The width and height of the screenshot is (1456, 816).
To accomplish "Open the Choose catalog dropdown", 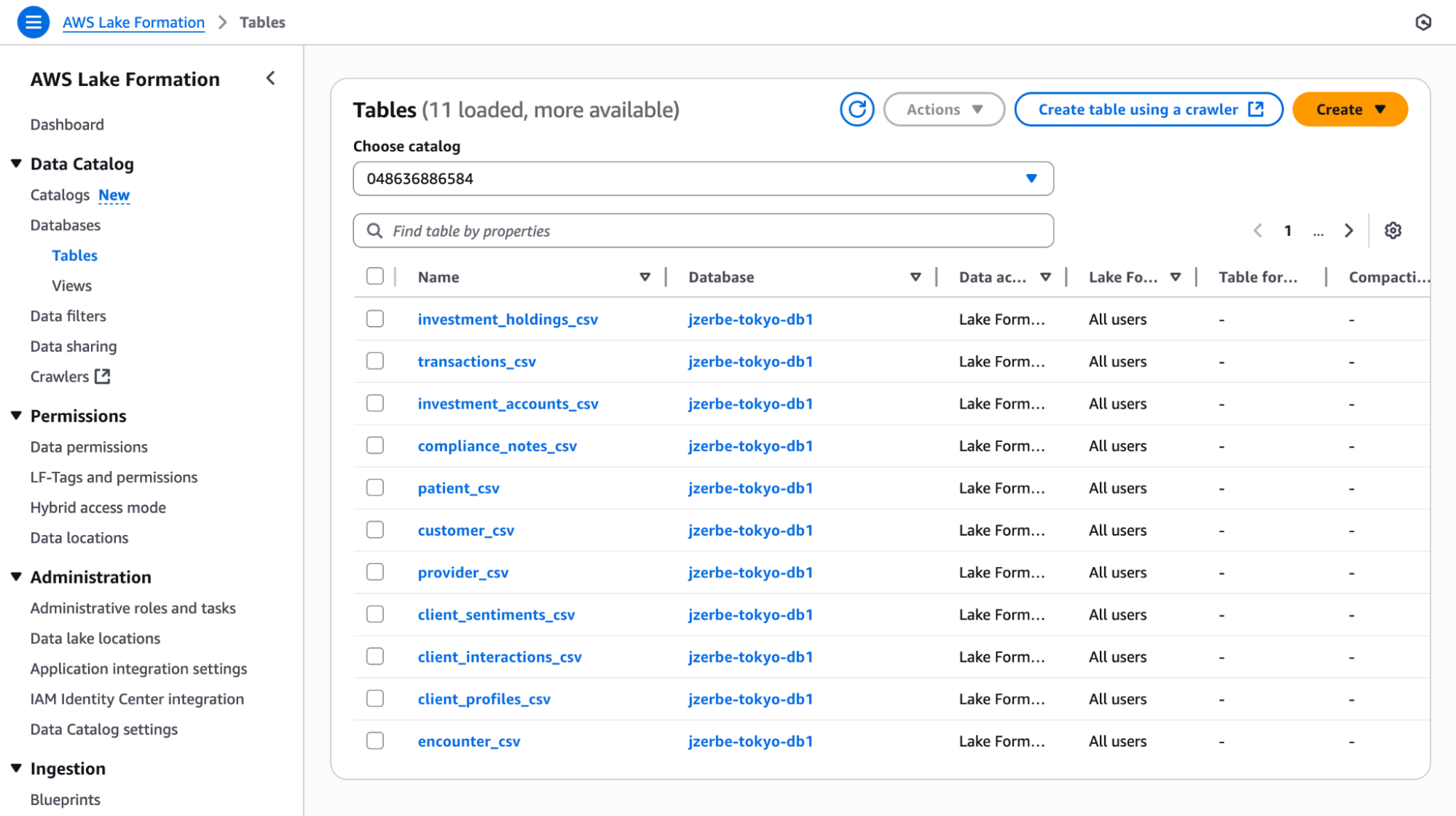I will (703, 178).
